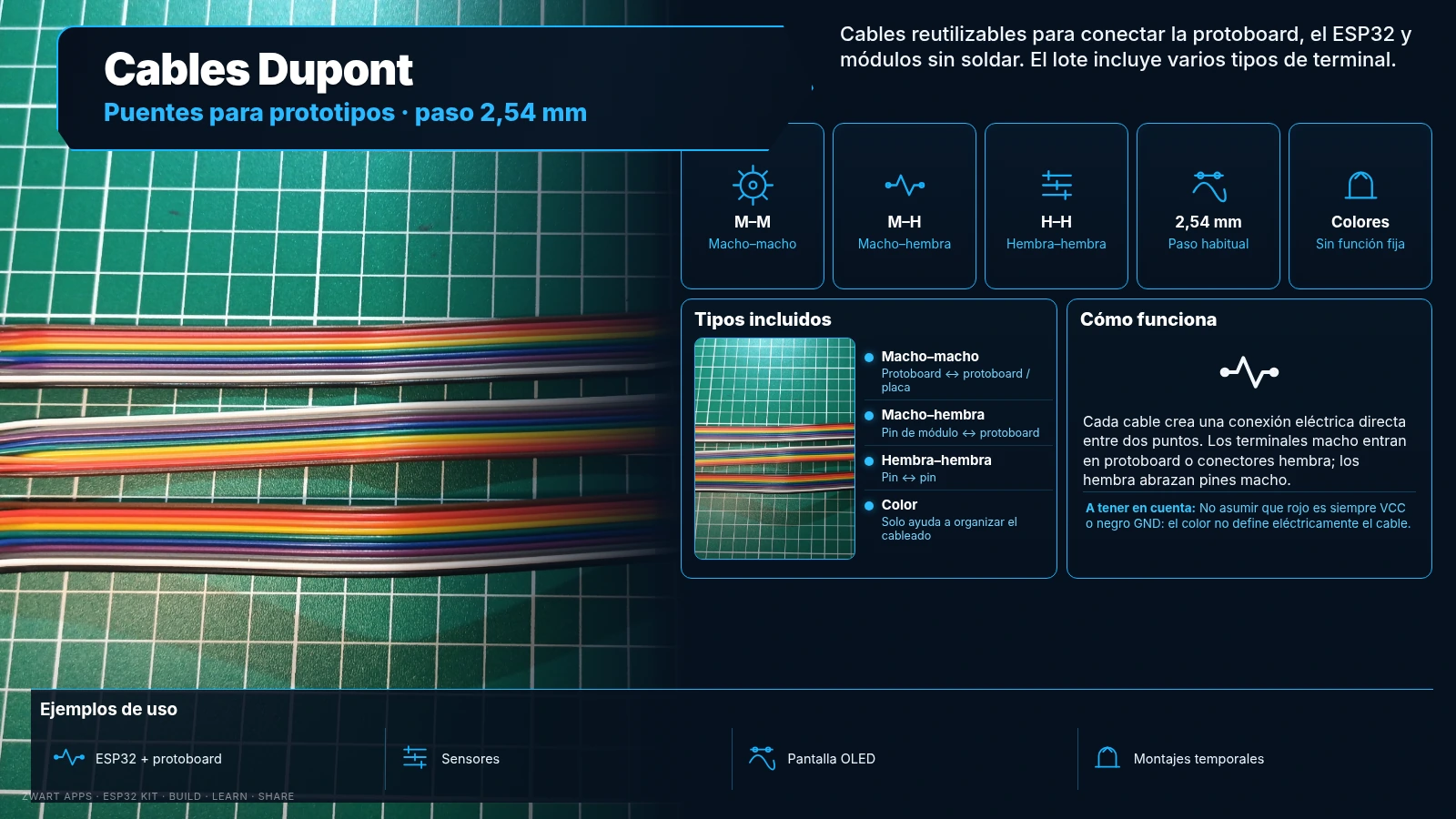Click the text Protoboard ↔ protoboard / placa

coord(955,380)
